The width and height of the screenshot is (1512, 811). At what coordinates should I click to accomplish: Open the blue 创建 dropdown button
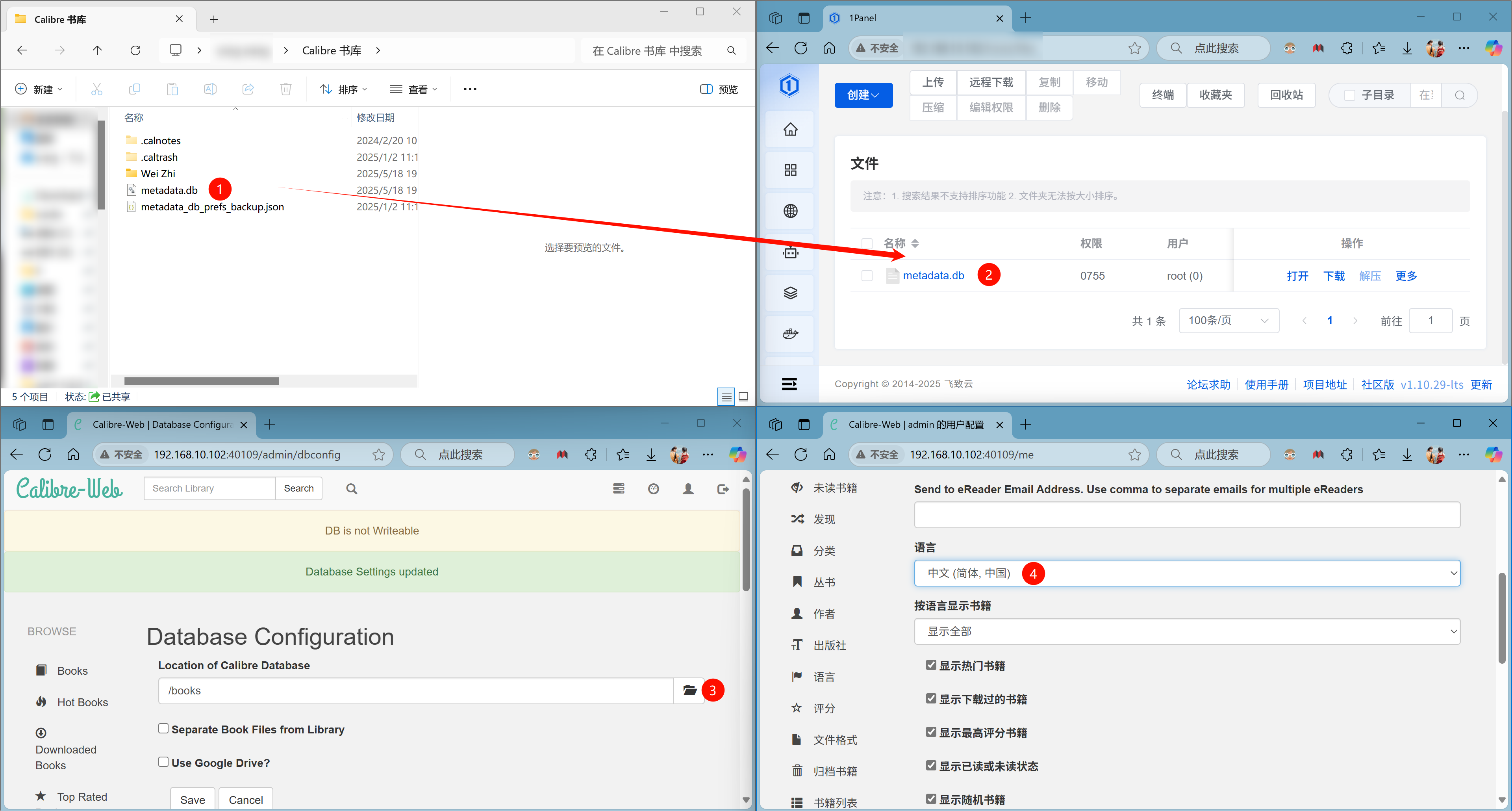tap(863, 95)
